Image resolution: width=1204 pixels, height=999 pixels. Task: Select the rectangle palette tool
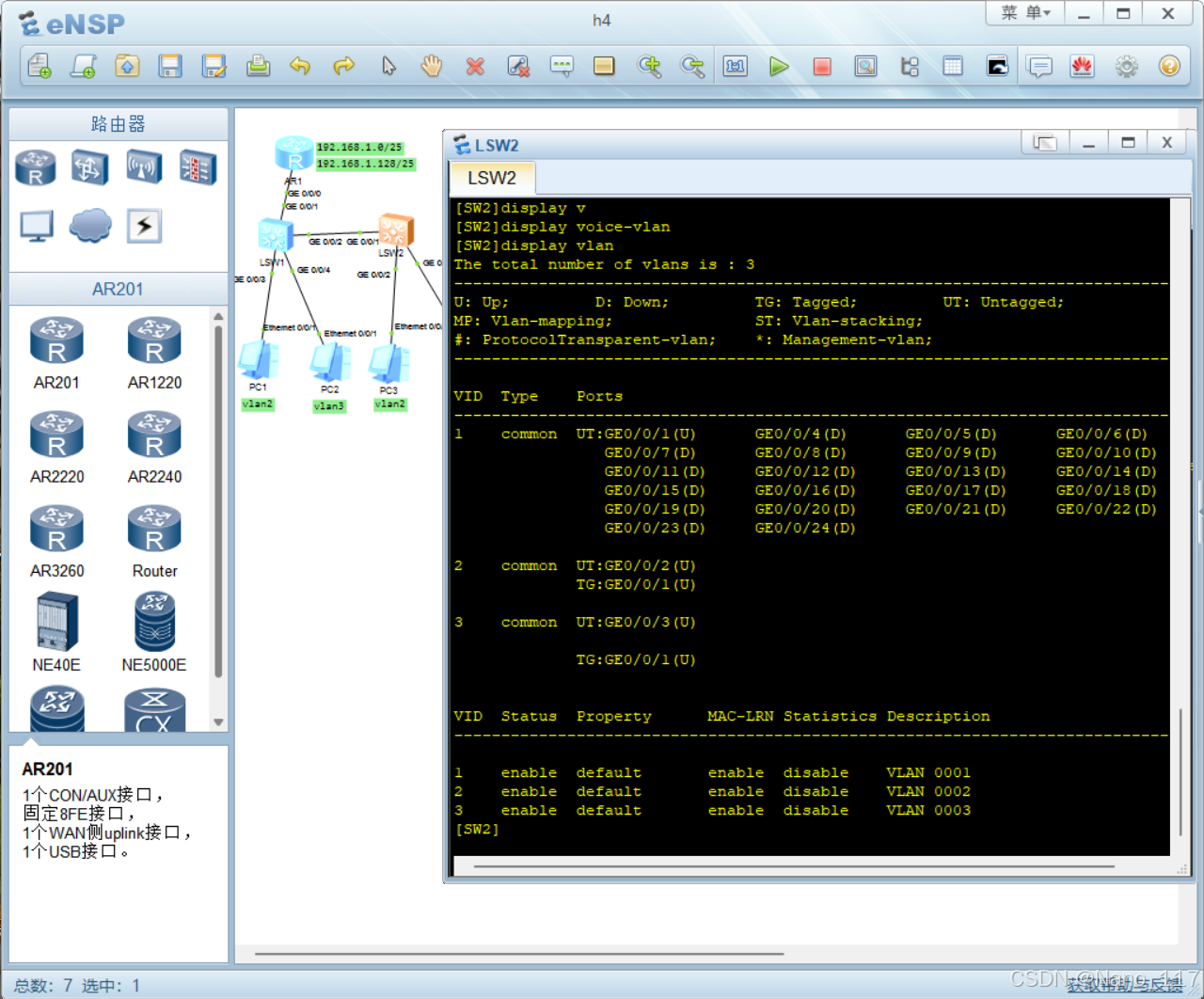(x=604, y=66)
